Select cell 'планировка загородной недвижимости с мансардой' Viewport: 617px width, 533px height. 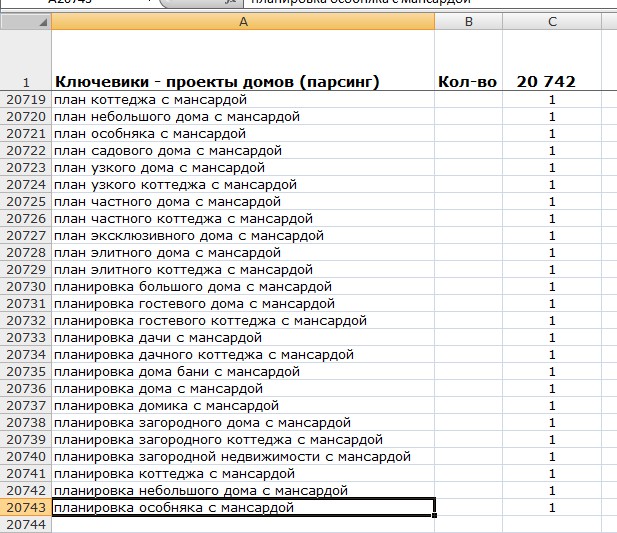click(x=243, y=456)
